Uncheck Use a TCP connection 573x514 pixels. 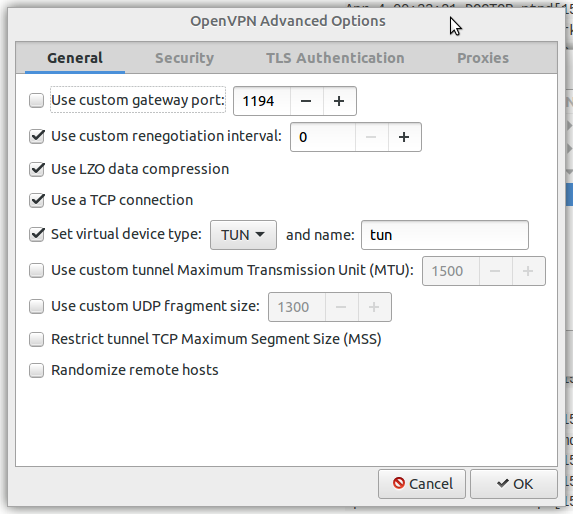37,200
